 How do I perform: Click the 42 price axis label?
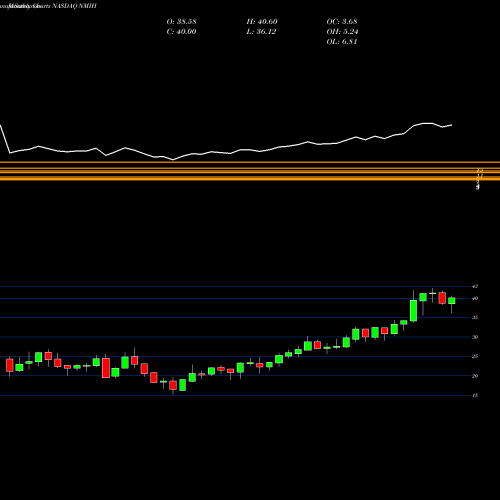475,286
